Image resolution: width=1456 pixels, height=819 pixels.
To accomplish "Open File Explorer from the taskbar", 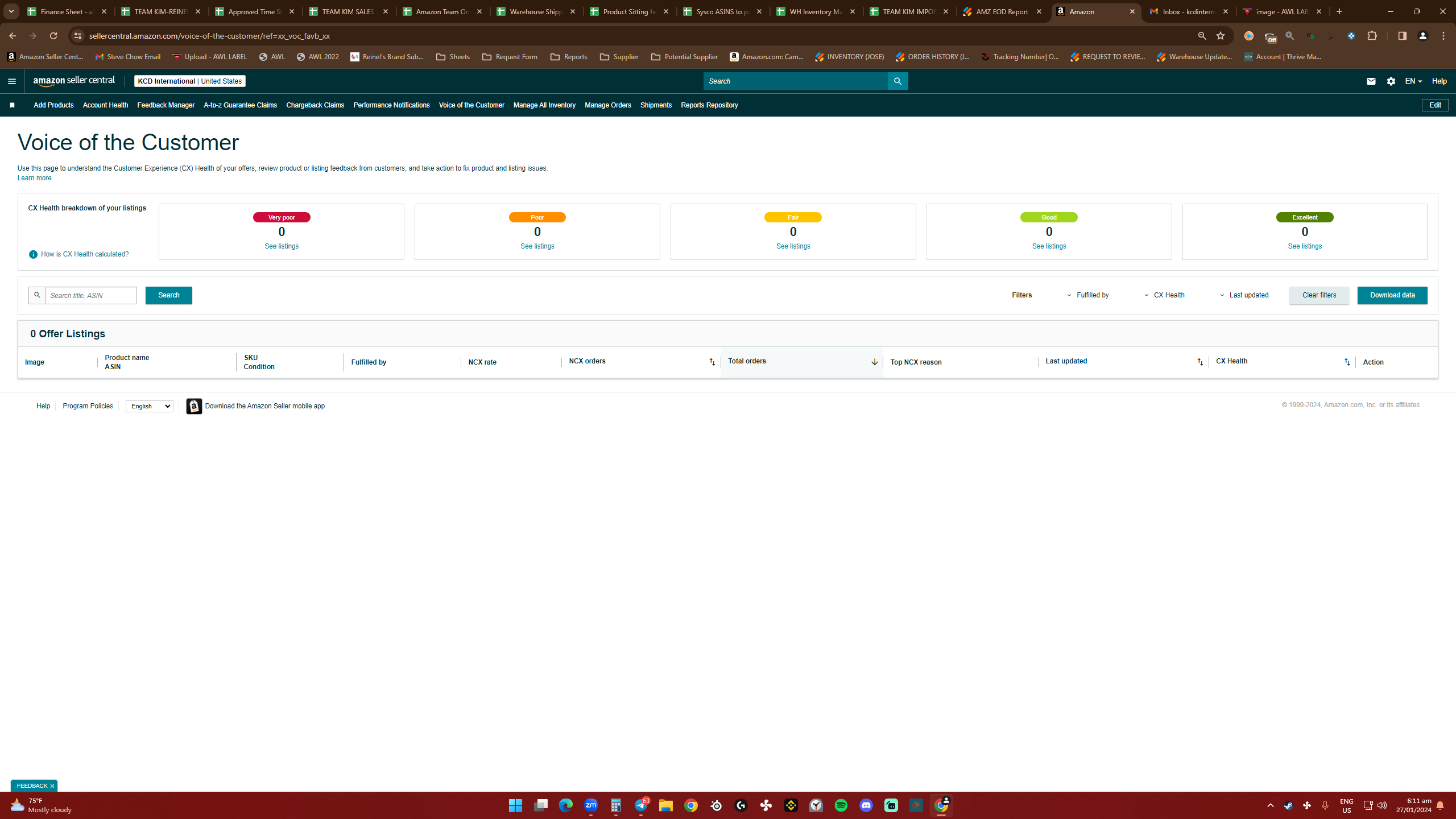I will click(666, 805).
